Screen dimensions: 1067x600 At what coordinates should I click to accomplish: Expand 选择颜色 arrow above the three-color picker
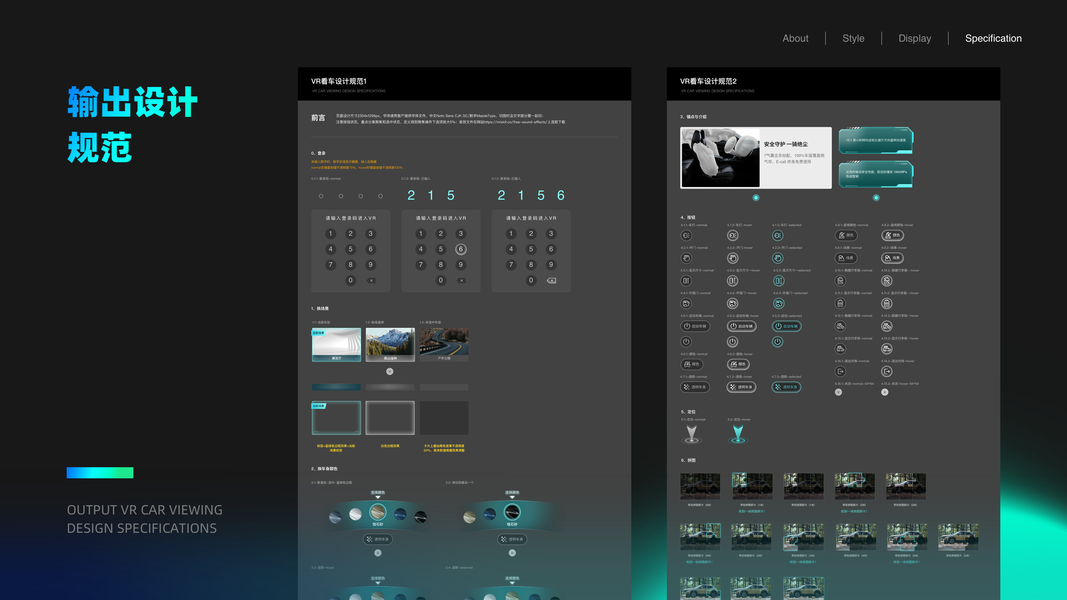pyautogui.click(x=512, y=497)
